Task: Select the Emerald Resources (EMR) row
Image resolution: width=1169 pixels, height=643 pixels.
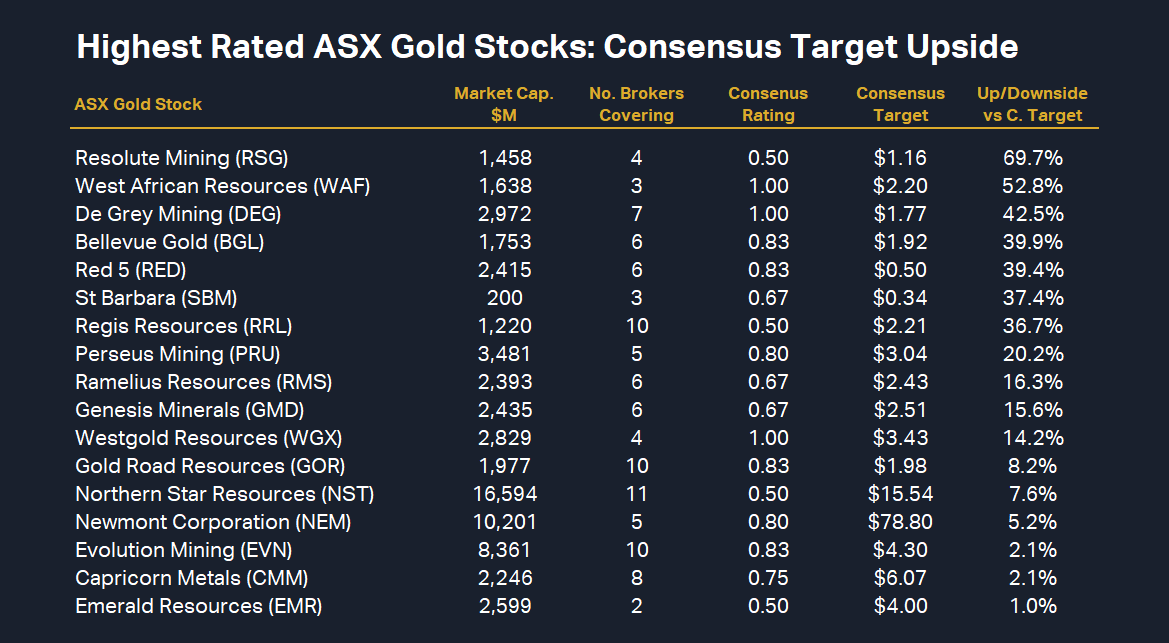Action: click(x=199, y=606)
